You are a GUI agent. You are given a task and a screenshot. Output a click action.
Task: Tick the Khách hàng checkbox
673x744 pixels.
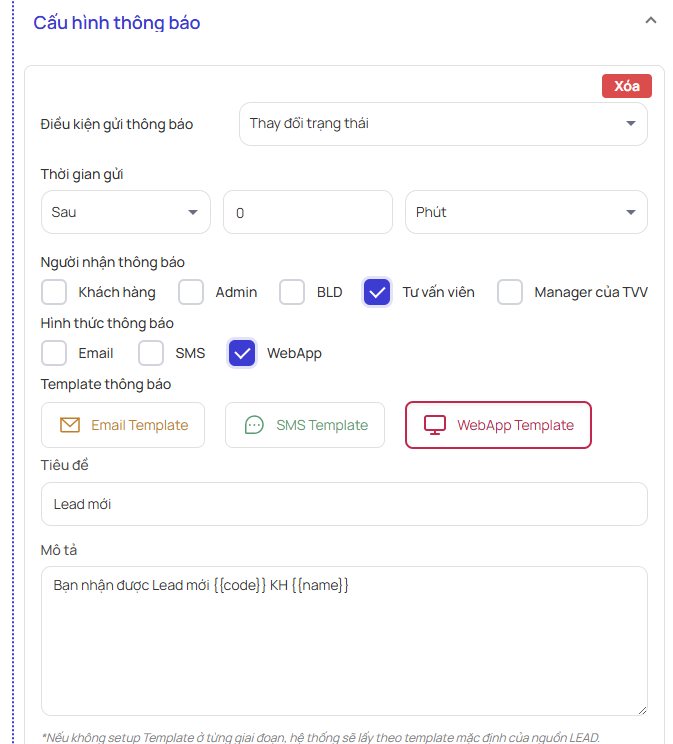tap(54, 292)
